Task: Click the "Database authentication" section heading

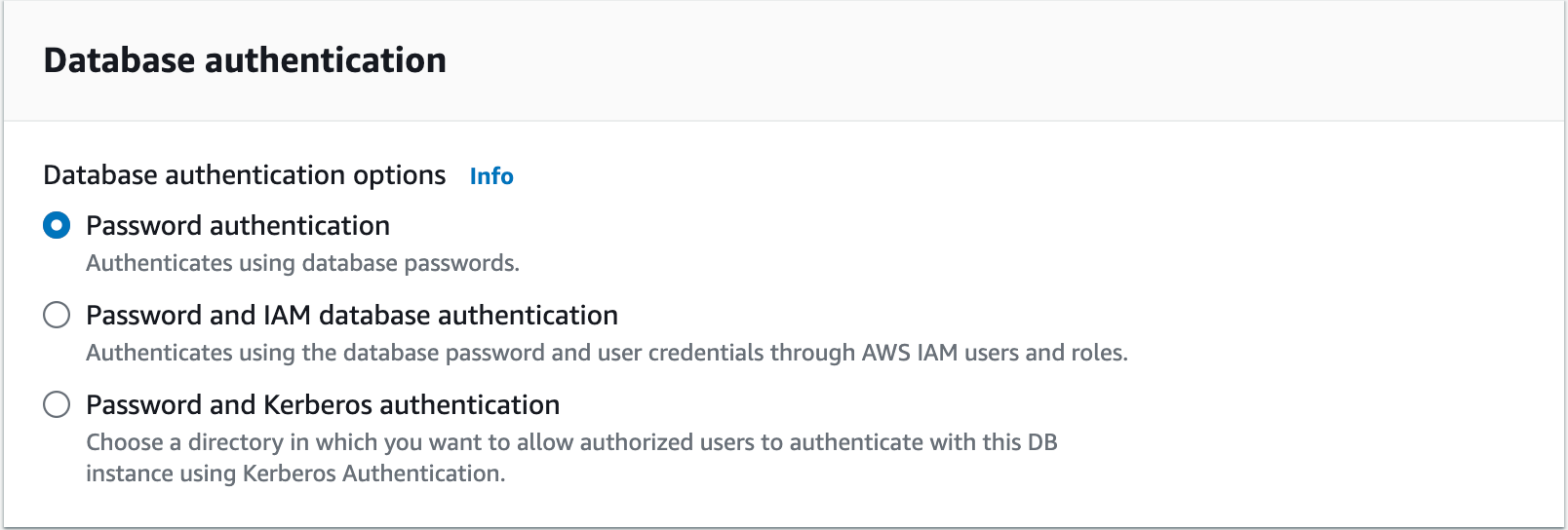Action: coord(245,60)
